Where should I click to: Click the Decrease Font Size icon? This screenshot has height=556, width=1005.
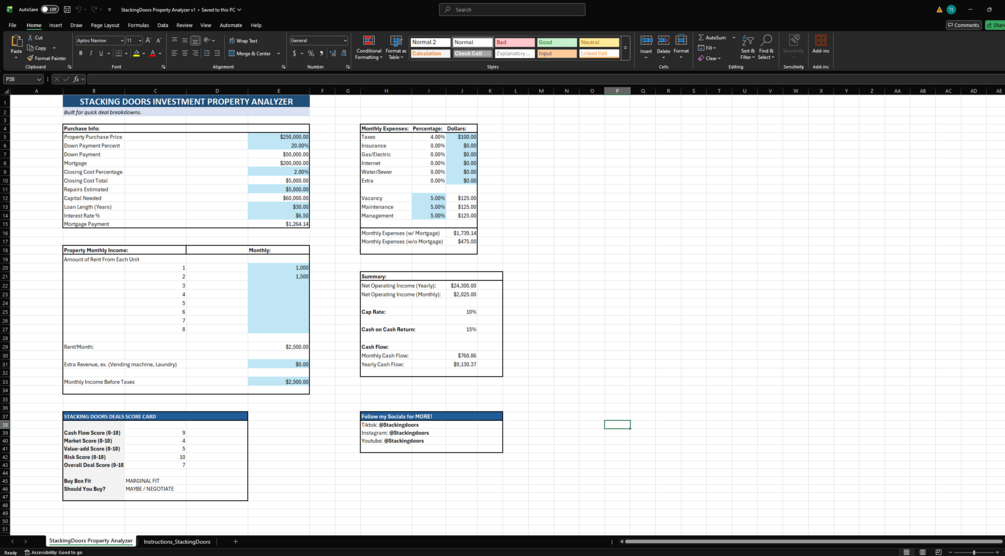(158, 40)
